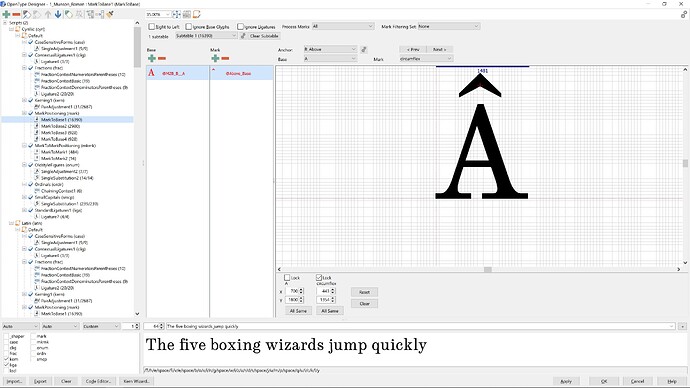The height and width of the screenshot is (388, 690).
Task: Click the glyph preview horizontal scrollbar thumb
Action: pos(488,269)
